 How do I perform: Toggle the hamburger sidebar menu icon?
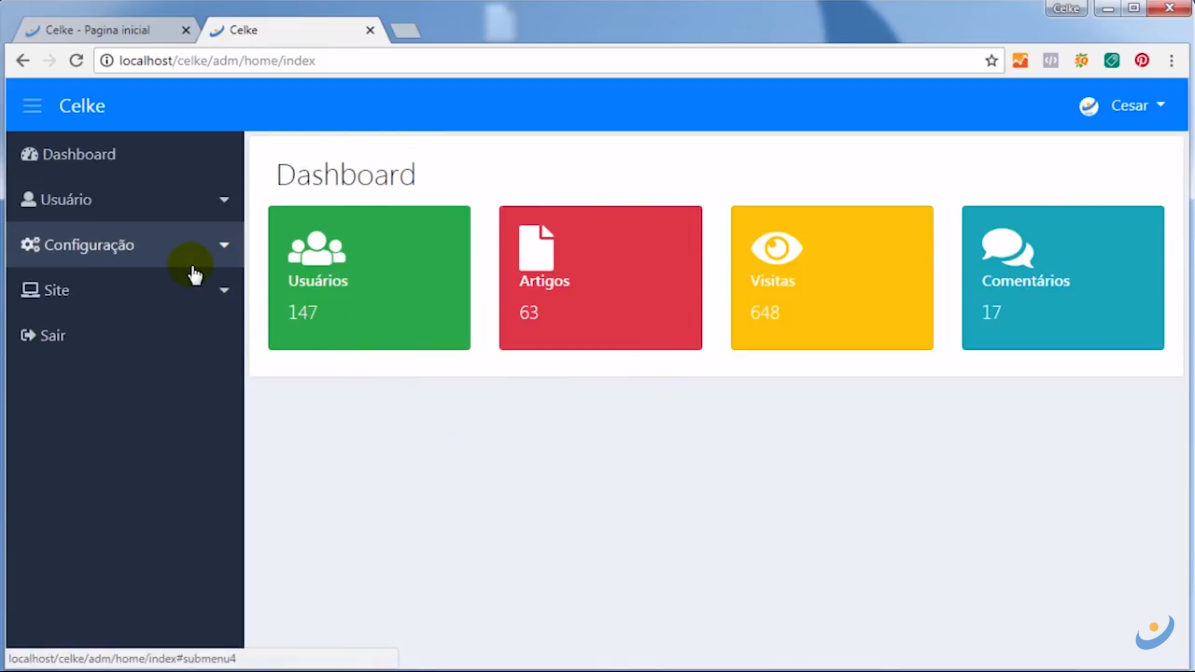pyautogui.click(x=32, y=106)
